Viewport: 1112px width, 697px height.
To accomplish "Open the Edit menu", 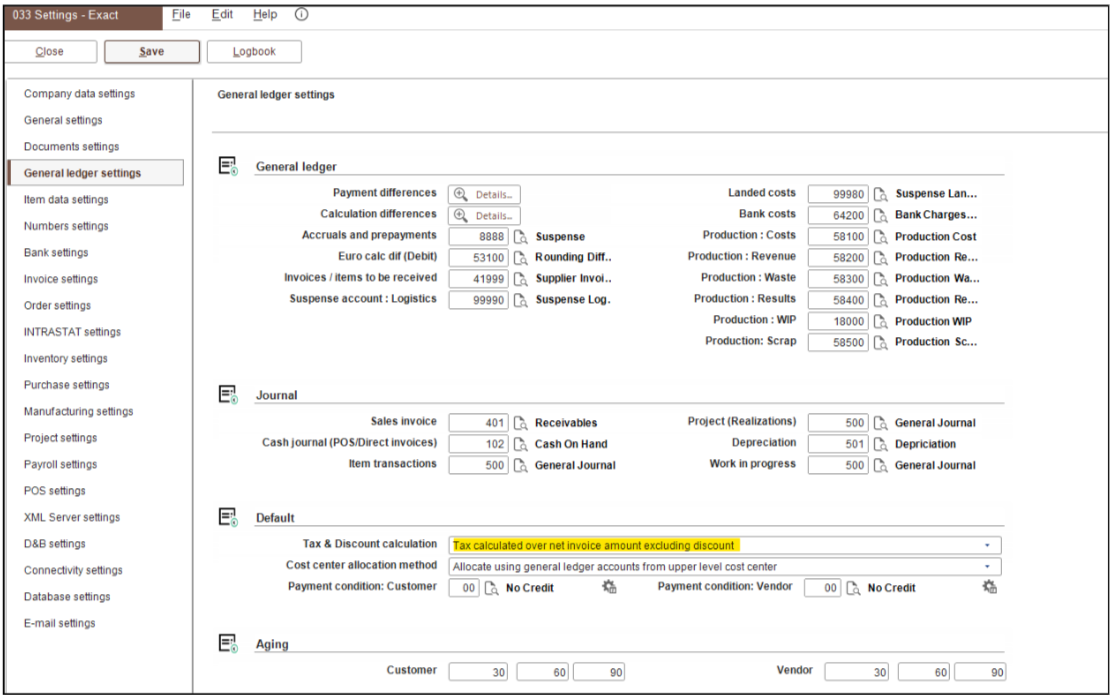I will click(222, 15).
